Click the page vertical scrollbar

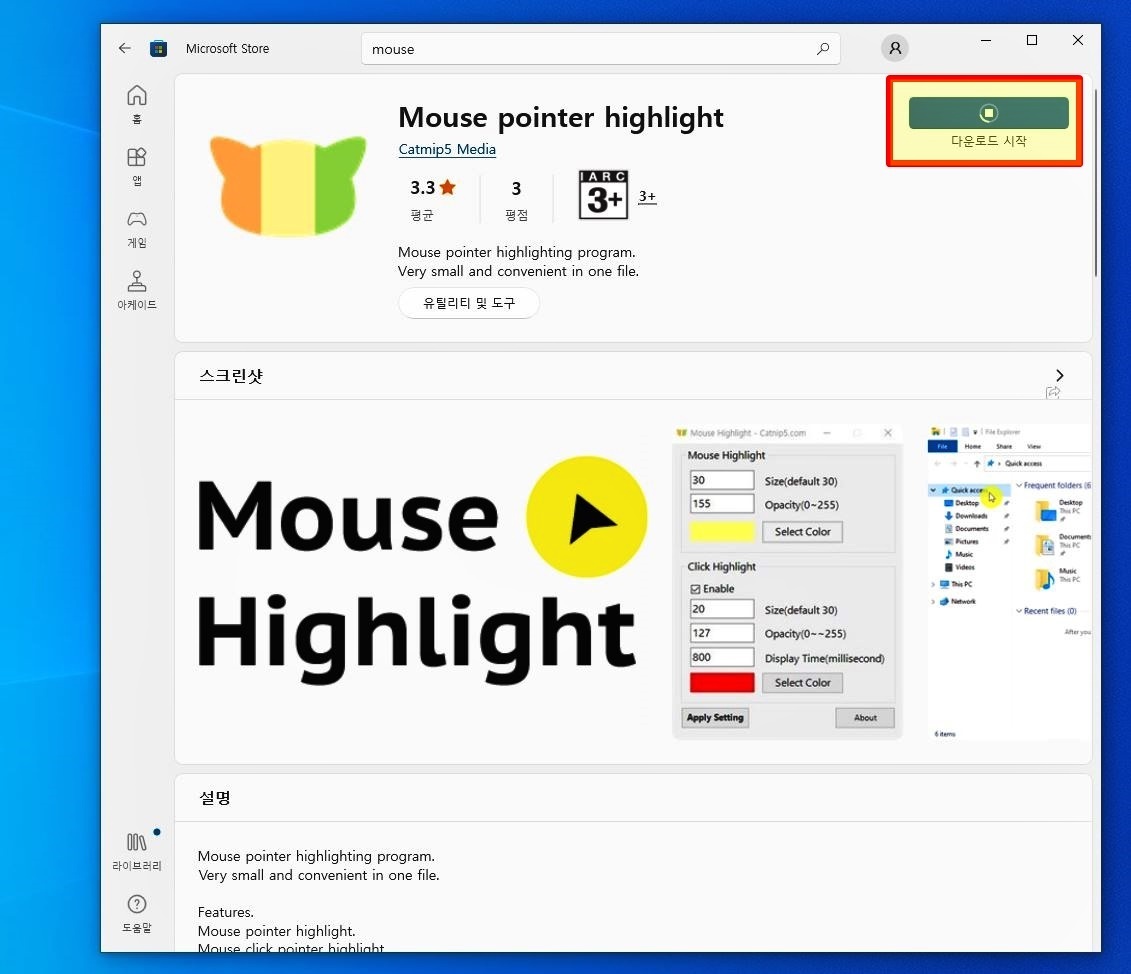coord(1095,183)
